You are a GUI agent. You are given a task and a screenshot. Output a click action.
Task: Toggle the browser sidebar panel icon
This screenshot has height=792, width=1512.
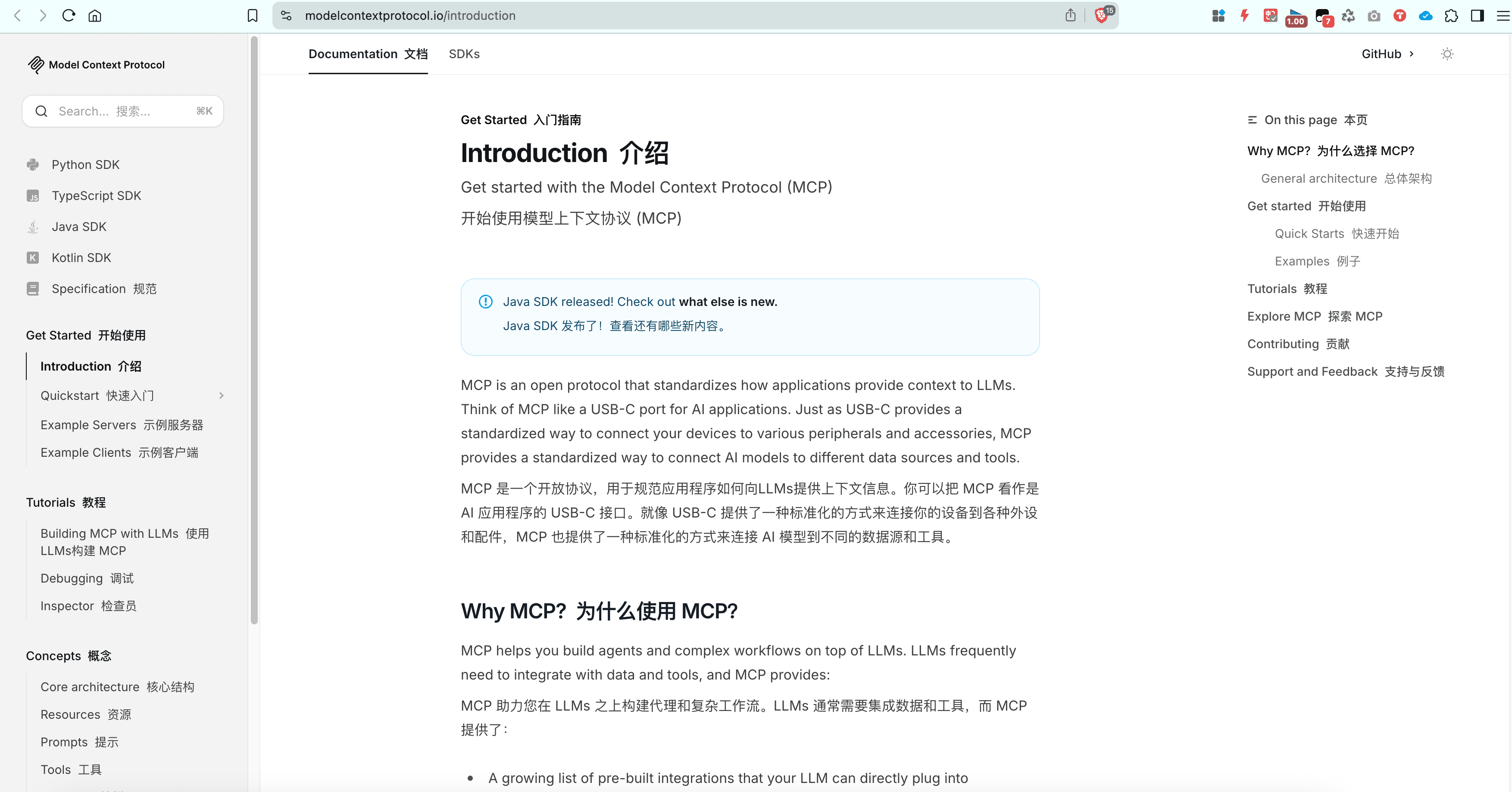click(x=1478, y=16)
